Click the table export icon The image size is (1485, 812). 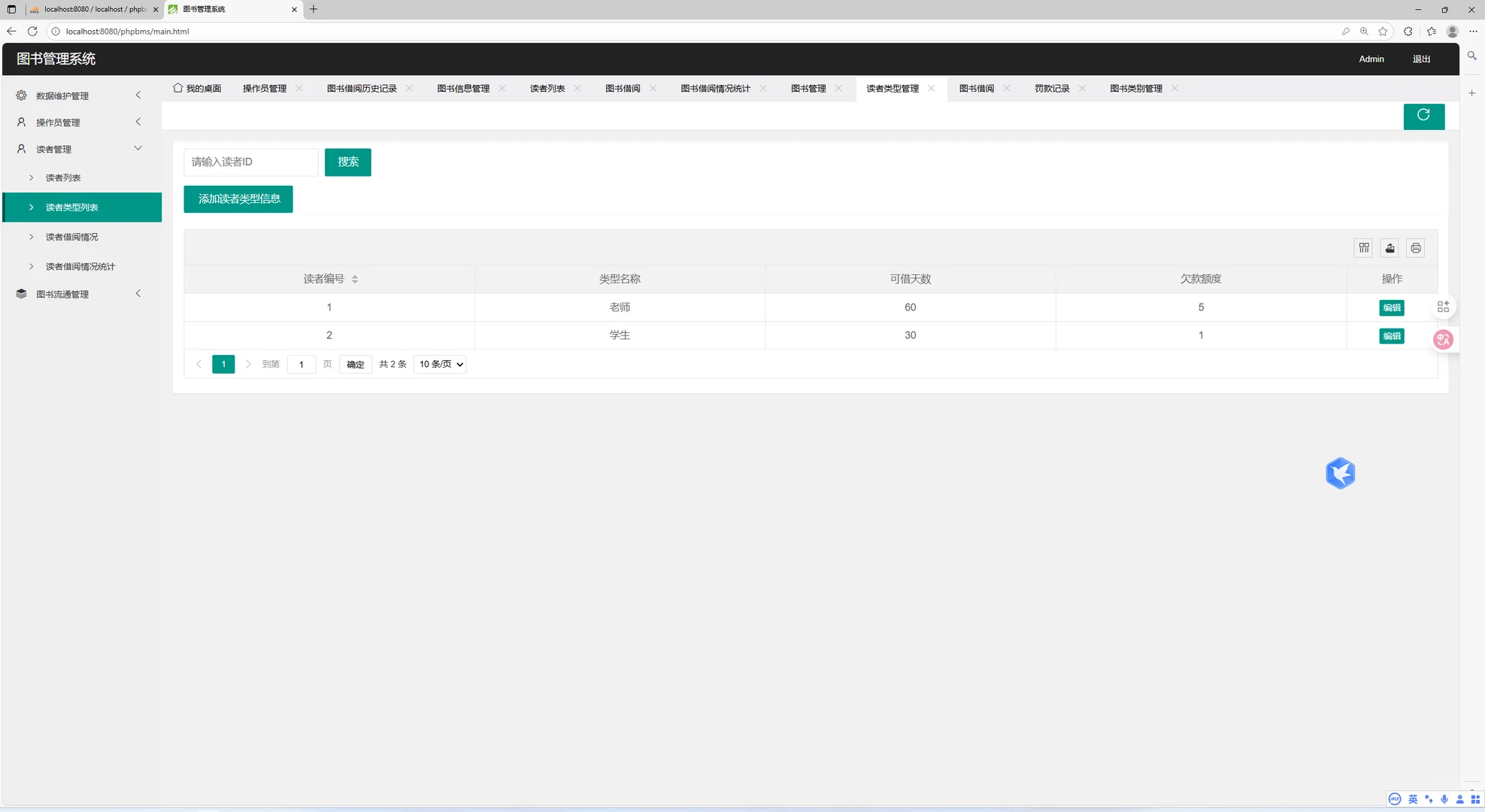(1390, 248)
